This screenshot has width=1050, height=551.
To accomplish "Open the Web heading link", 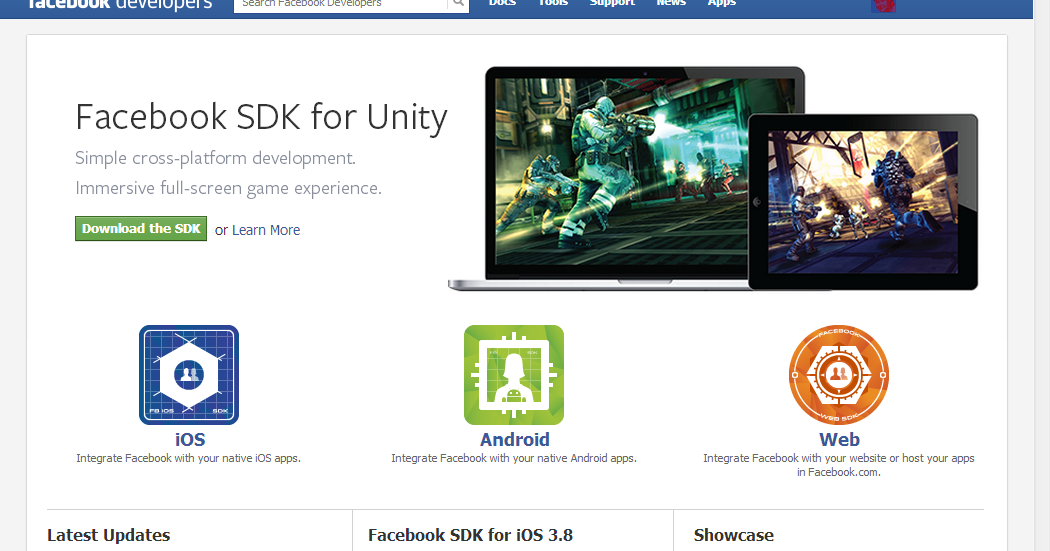I will tap(839, 439).
